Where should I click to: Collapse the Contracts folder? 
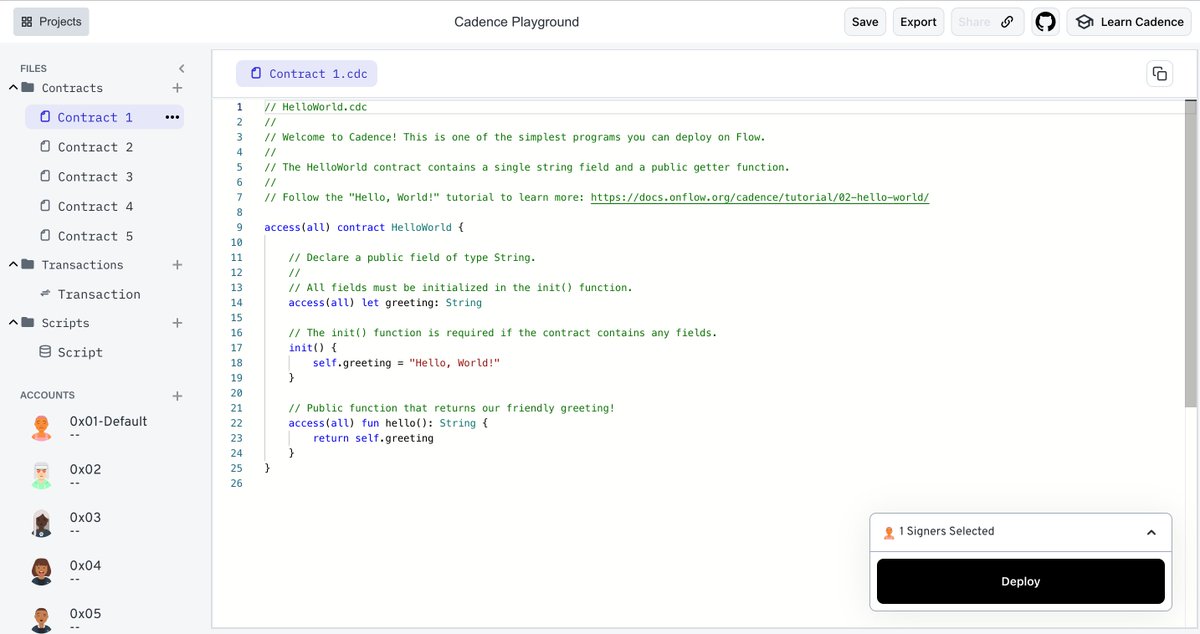coord(14,88)
